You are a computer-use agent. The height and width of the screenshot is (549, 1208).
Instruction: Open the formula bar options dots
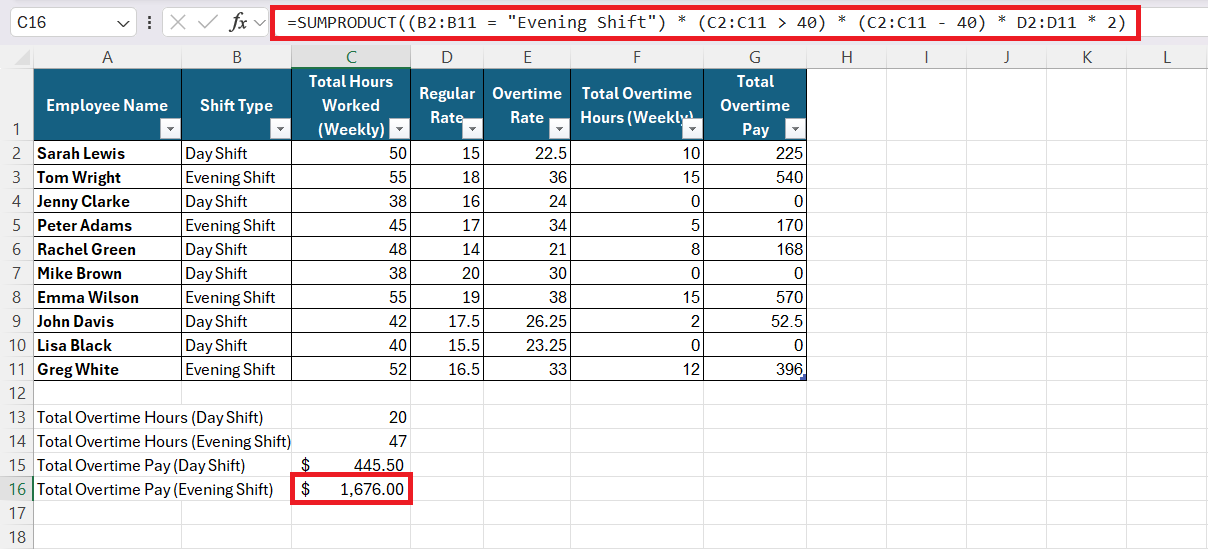pyautogui.click(x=149, y=22)
